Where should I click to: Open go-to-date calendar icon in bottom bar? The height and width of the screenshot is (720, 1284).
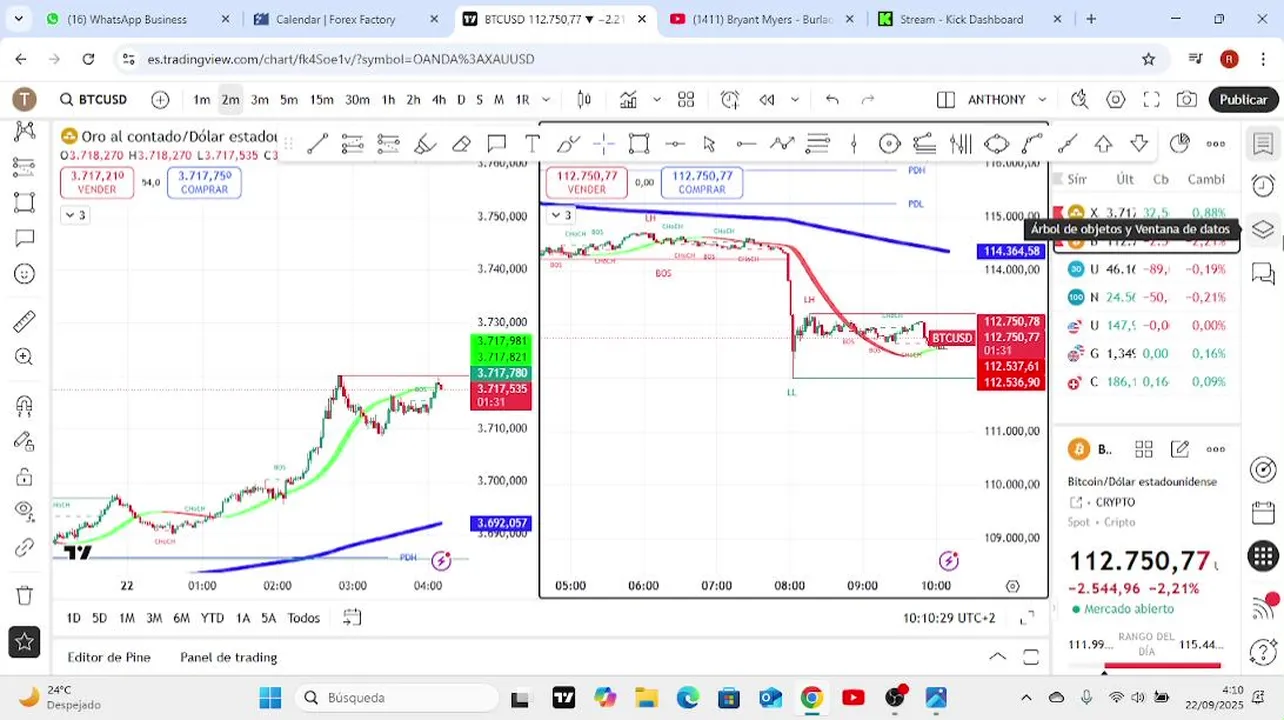click(351, 618)
